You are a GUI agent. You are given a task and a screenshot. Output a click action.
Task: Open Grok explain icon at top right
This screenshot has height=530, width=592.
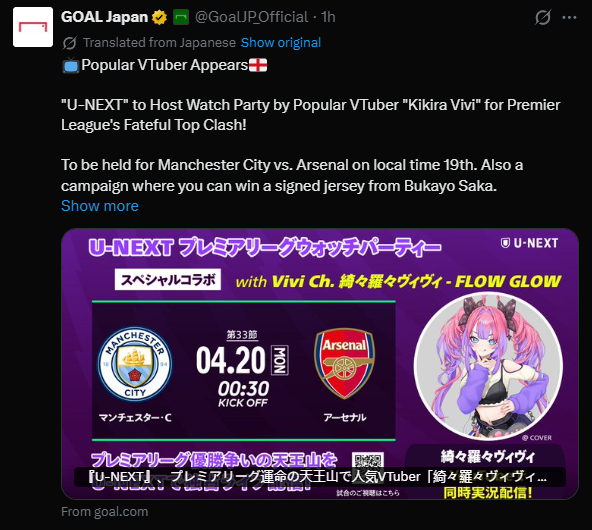click(x=543, y=17)
